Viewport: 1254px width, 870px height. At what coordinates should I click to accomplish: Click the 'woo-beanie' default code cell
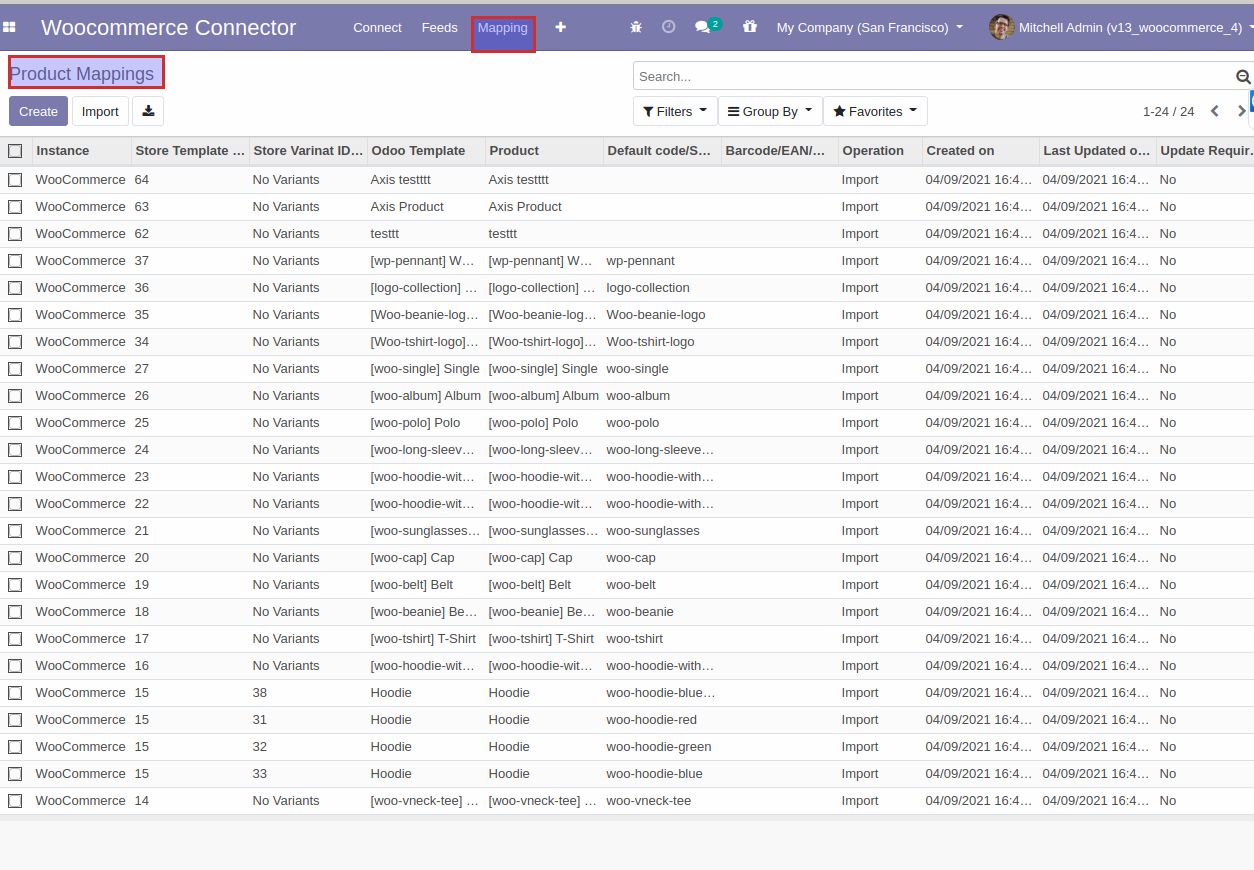point(662,612)
